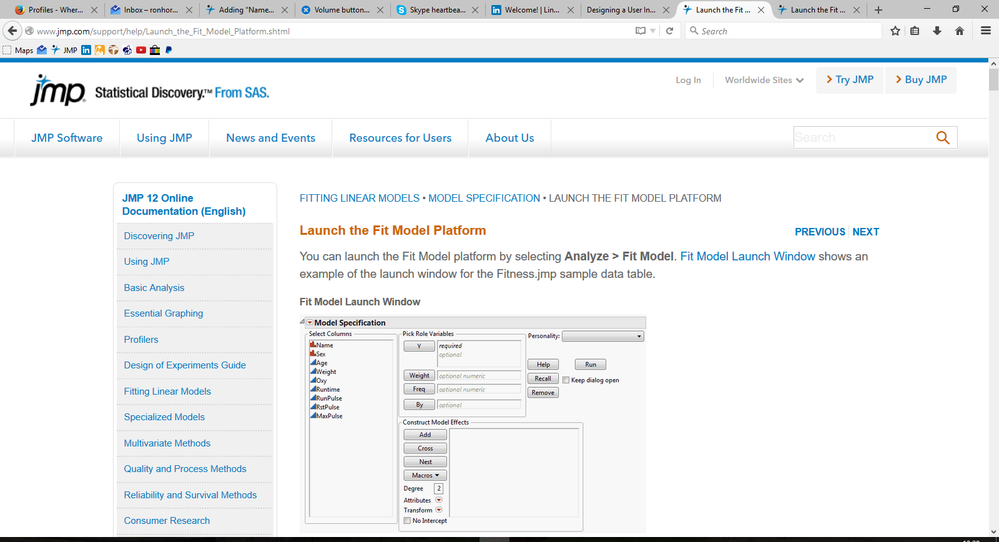Click the Try JMP button
This screenshot has width=999, height=542.
coord(850,80)
